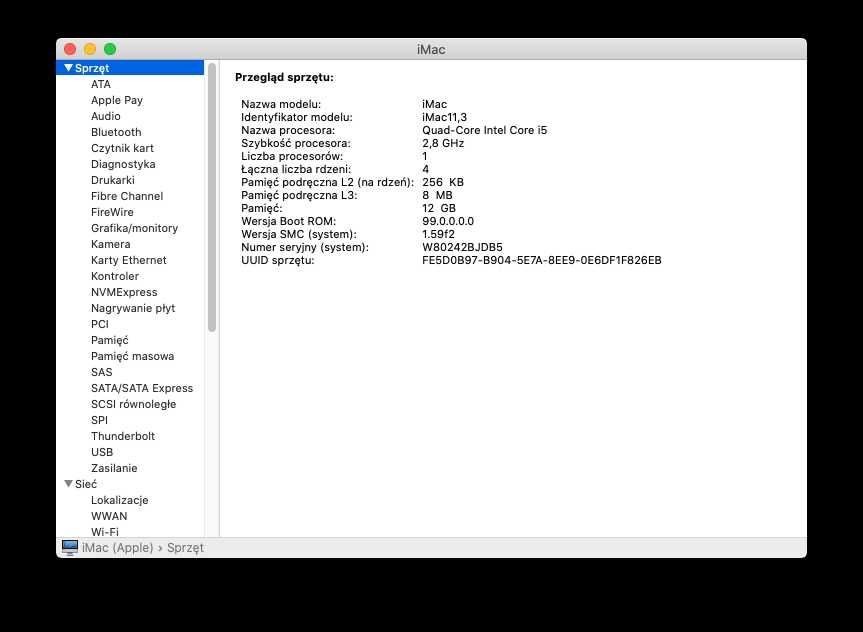Open the Audio category
This screenshot has height=632, width=863.
106,116
